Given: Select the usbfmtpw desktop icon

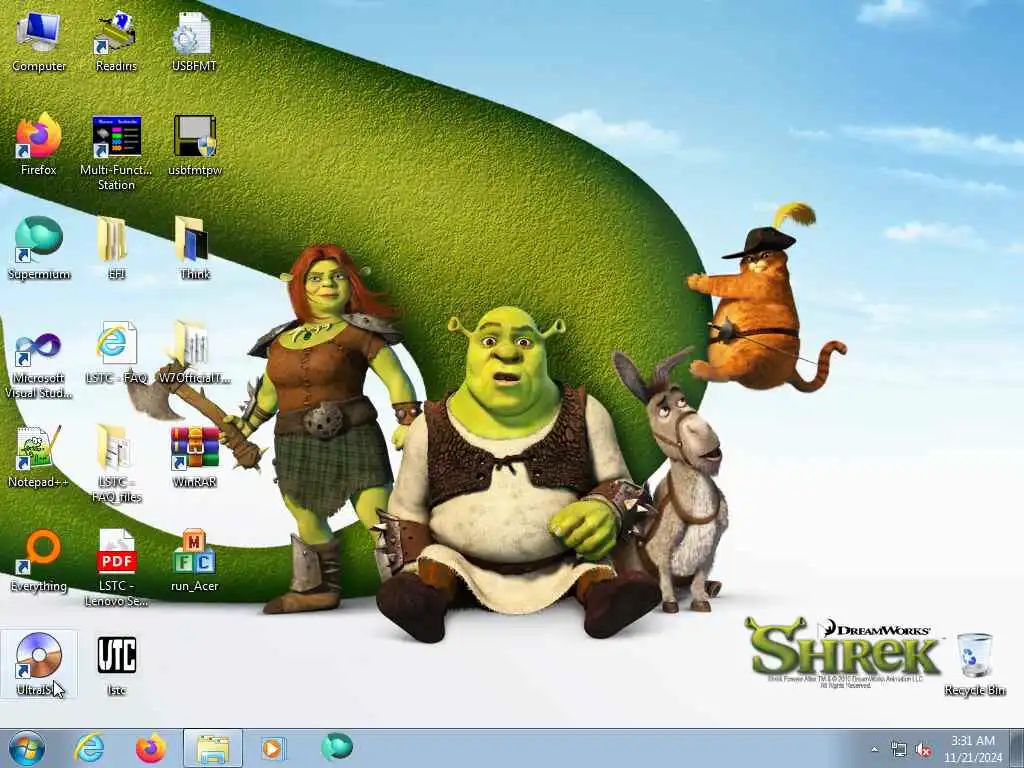Looking at the screenshot, I should [195, 145].
